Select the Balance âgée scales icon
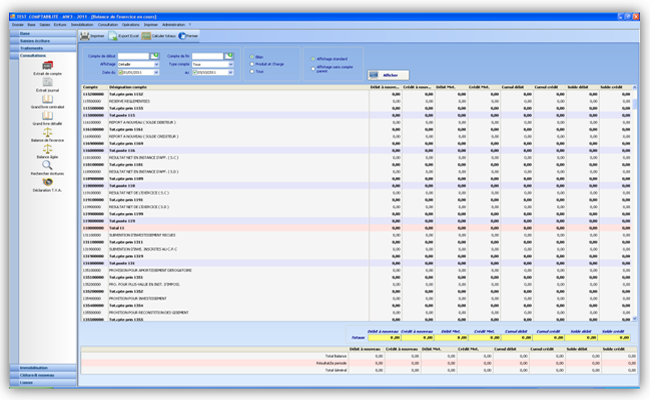This screenshot has height=400, width=650. click(x=47, y=149)
